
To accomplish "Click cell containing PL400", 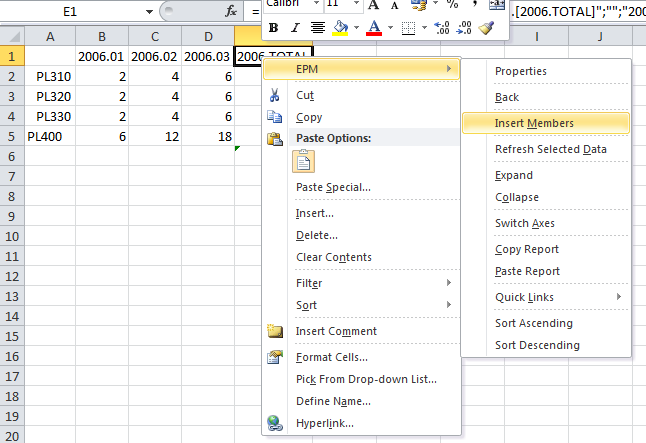I will click(x=50, y=136).
